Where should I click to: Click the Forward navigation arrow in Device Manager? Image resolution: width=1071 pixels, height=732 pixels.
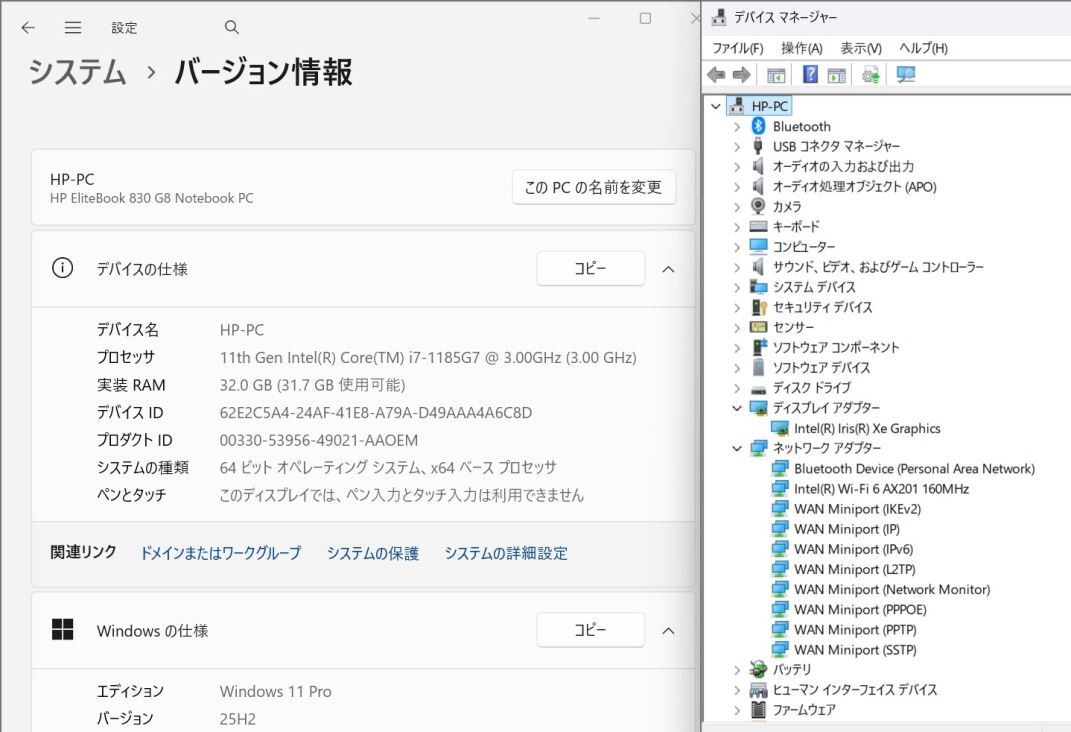pos(741,74)
